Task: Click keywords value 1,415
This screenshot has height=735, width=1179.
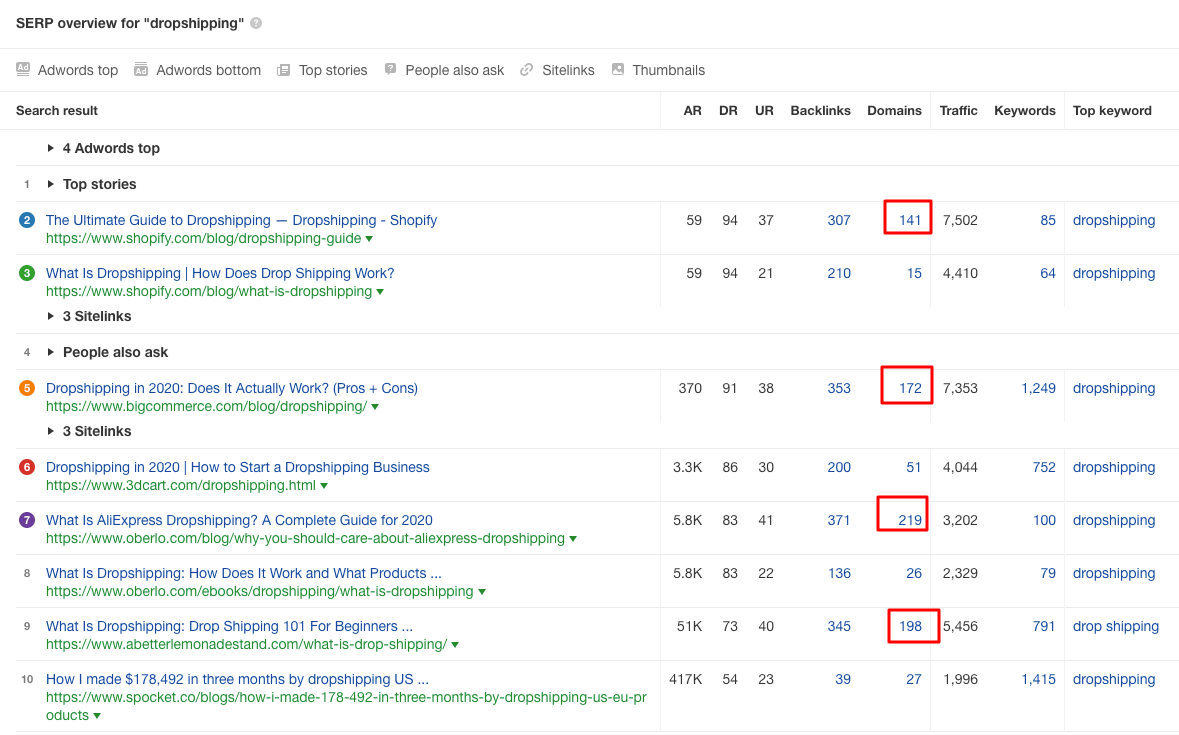Action: [x=1038, y=679]
